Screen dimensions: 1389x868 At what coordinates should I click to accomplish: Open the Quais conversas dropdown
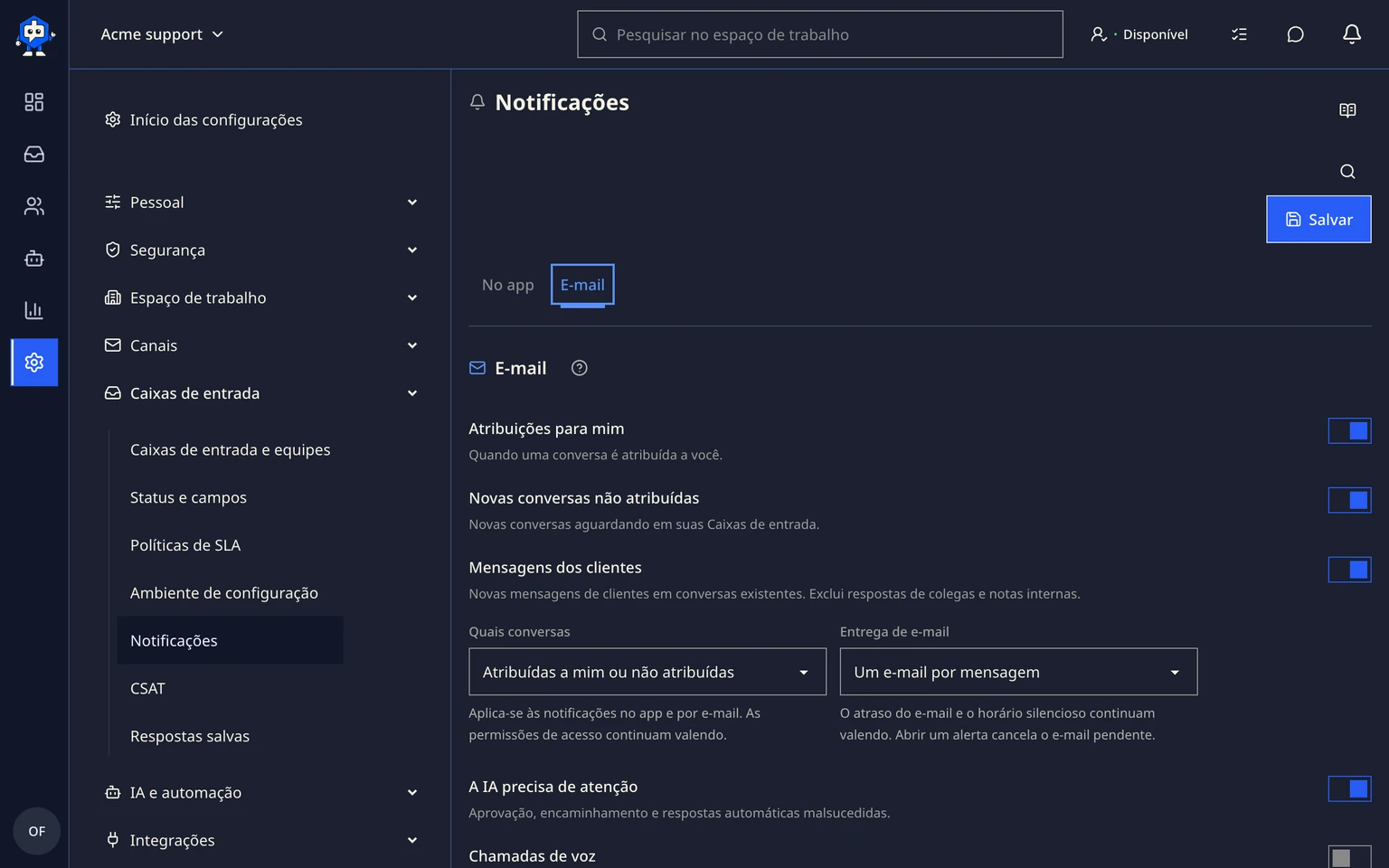click(x=647, y=672)
